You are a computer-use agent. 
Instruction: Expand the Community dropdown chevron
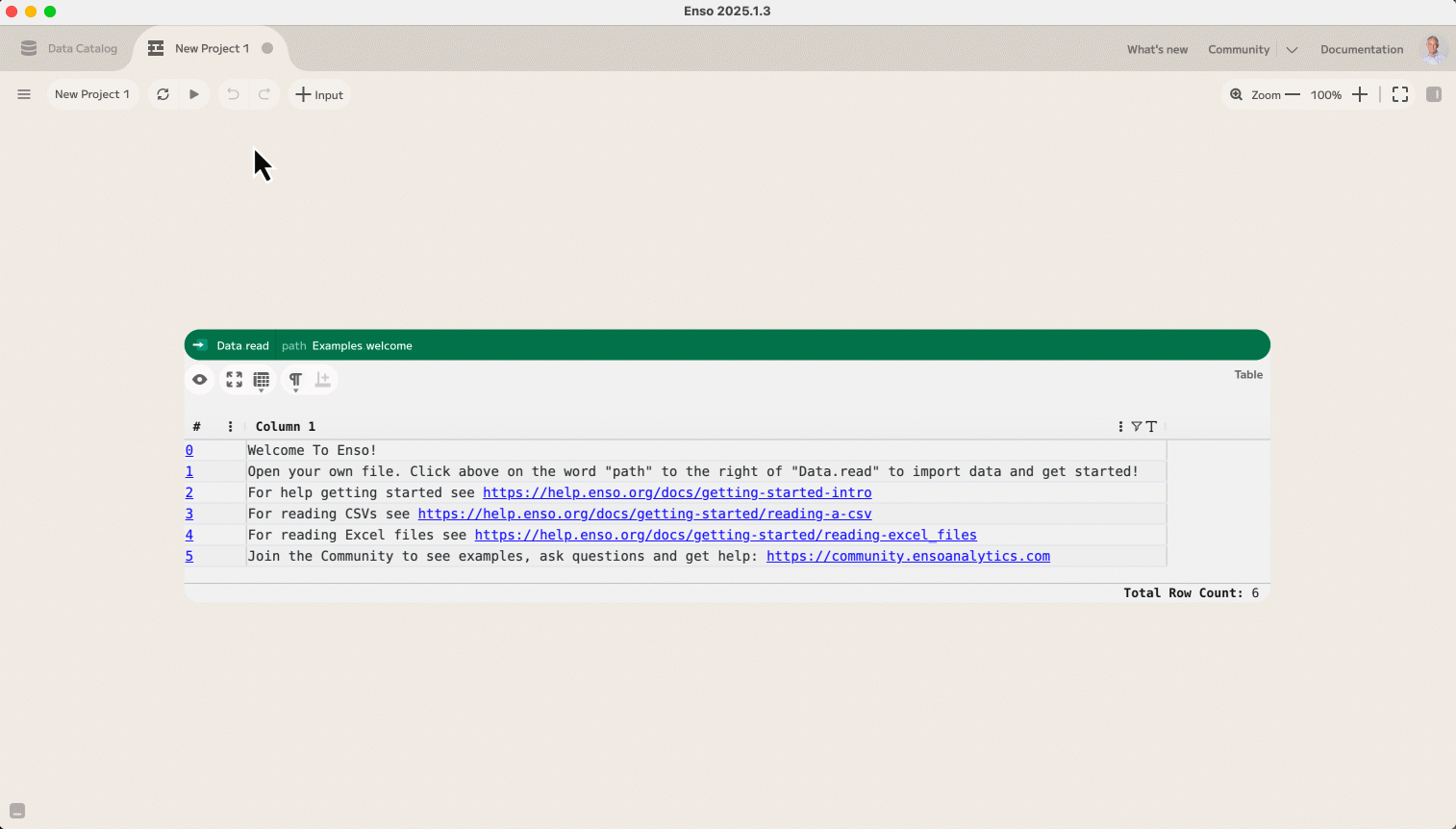click(1292, 50)
